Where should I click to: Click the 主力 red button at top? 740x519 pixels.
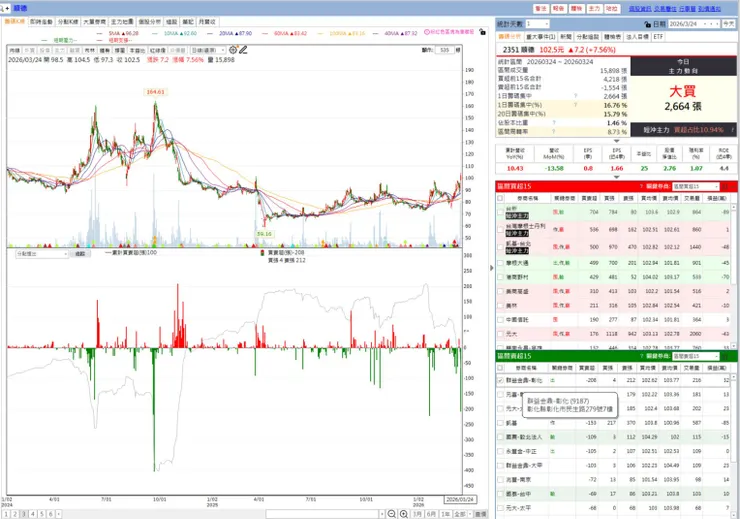[x=594, y=8]
